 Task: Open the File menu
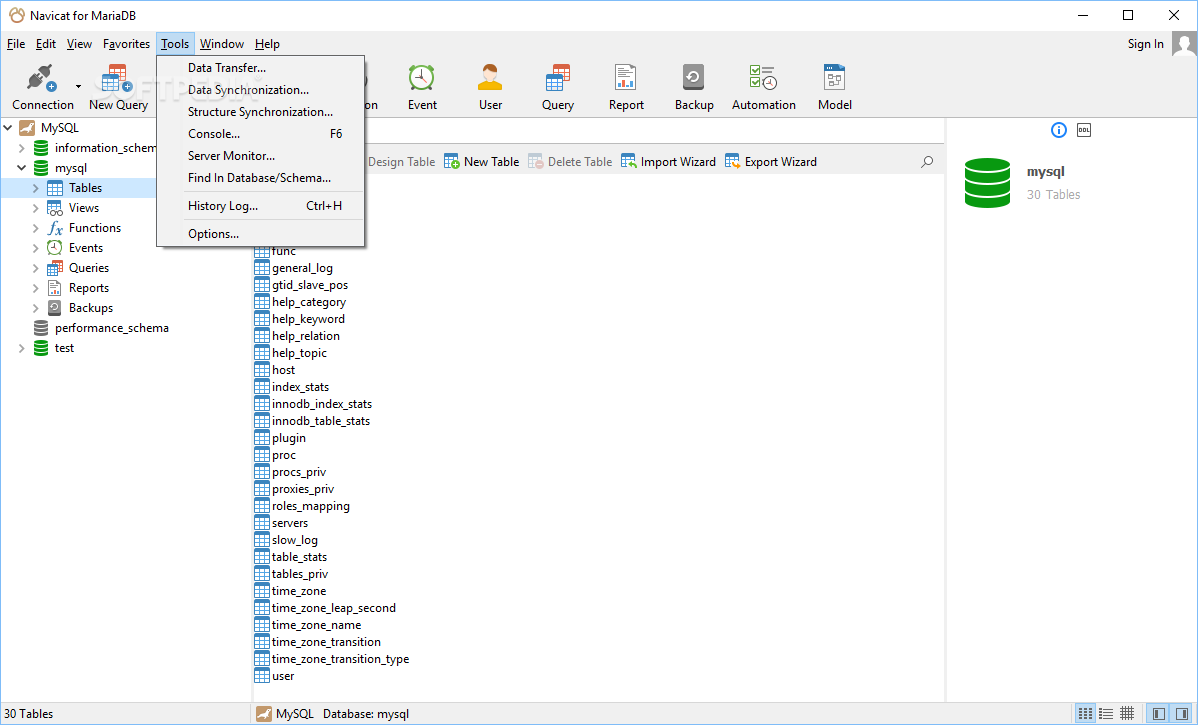pyautogui.click(x=15, y=44)
